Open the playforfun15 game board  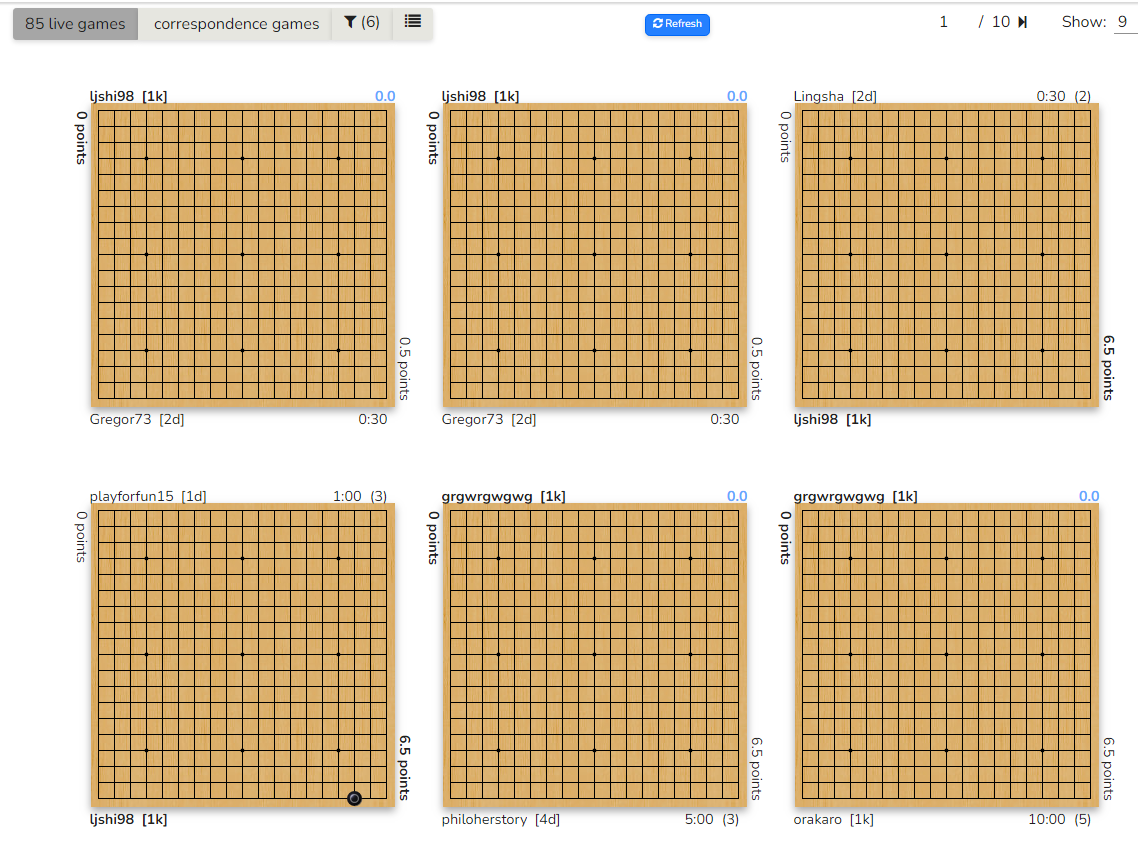[242, 655]
